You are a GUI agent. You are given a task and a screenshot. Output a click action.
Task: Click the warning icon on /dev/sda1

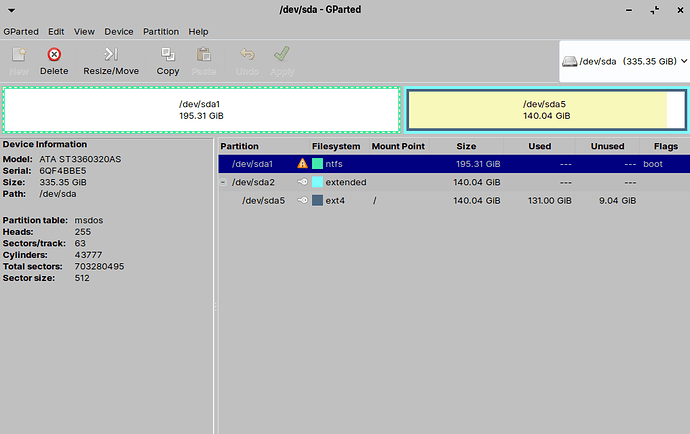click(x=302, y=164)
